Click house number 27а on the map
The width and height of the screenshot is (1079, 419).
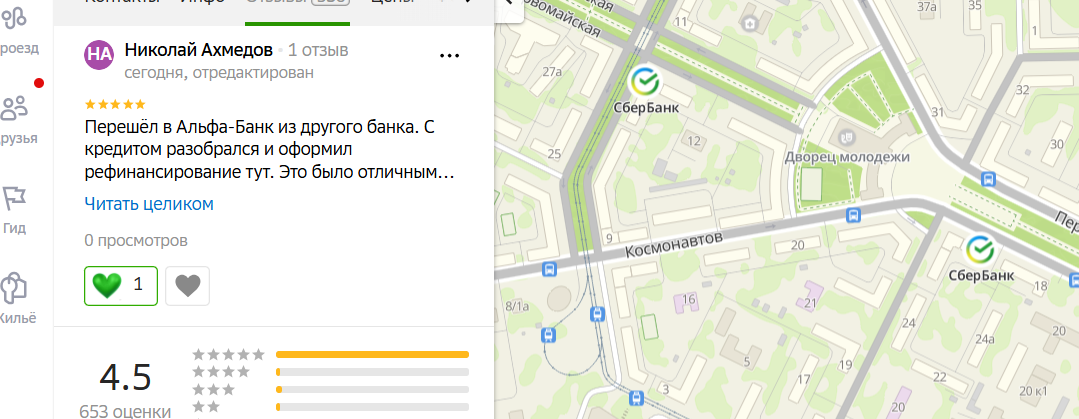pos(553,72)
